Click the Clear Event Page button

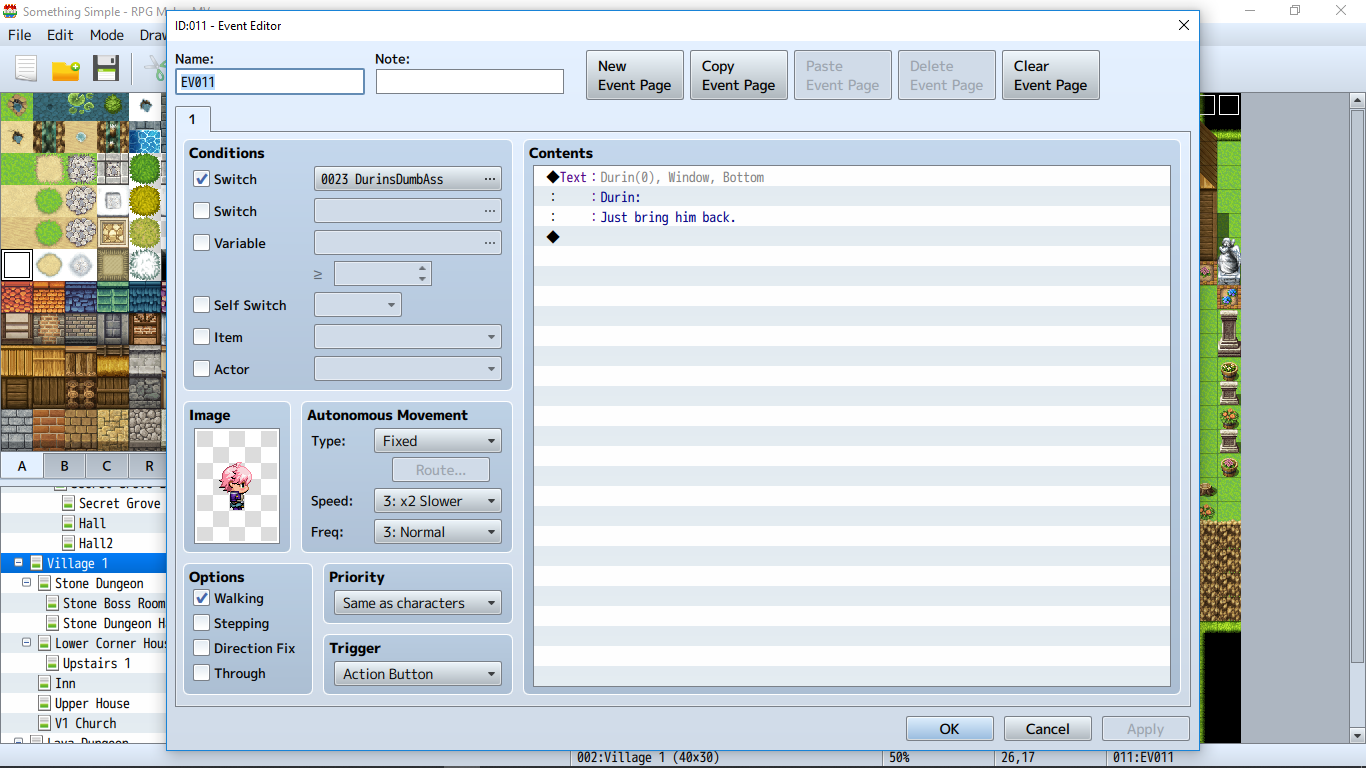click(x=1051, y=75)
